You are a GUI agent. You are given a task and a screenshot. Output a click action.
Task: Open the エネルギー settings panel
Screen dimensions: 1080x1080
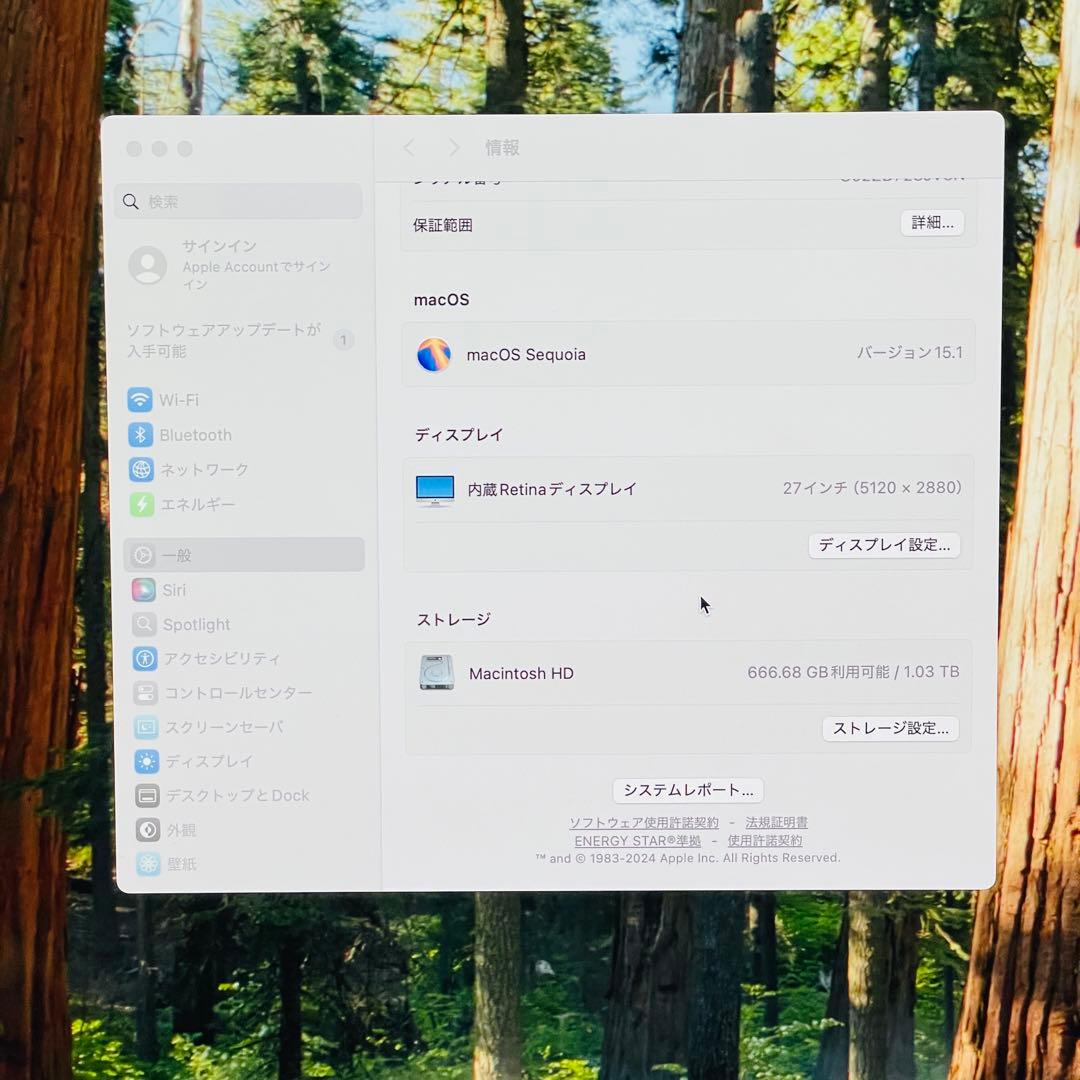(x=198, y=504)
